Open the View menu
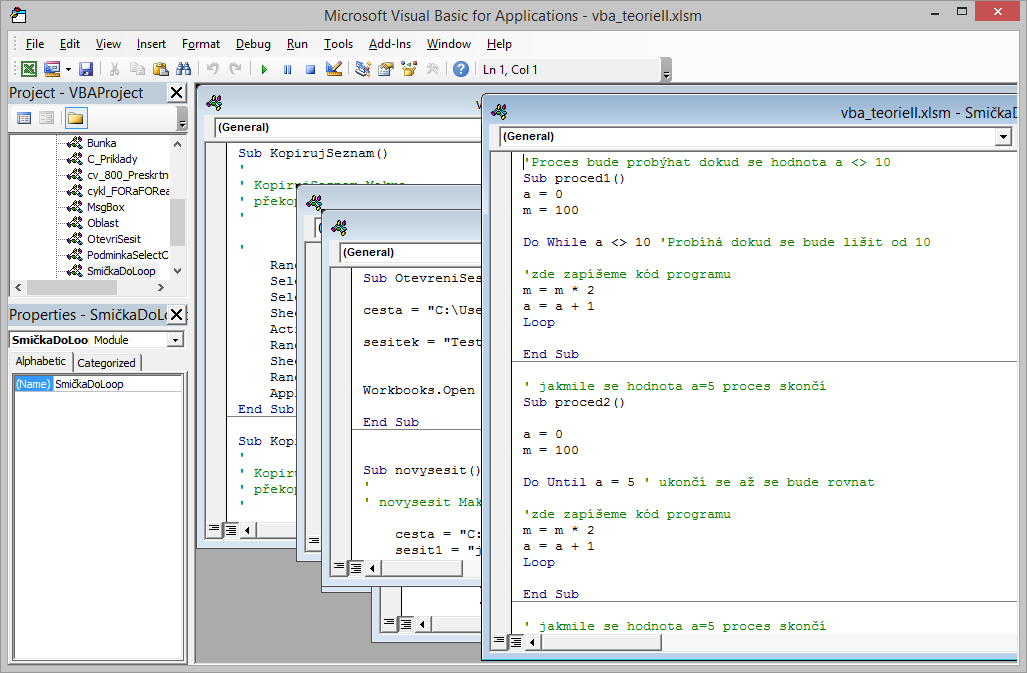This screenshot has height=673, width=1027. pyautogui.click(x=108, y=44)
